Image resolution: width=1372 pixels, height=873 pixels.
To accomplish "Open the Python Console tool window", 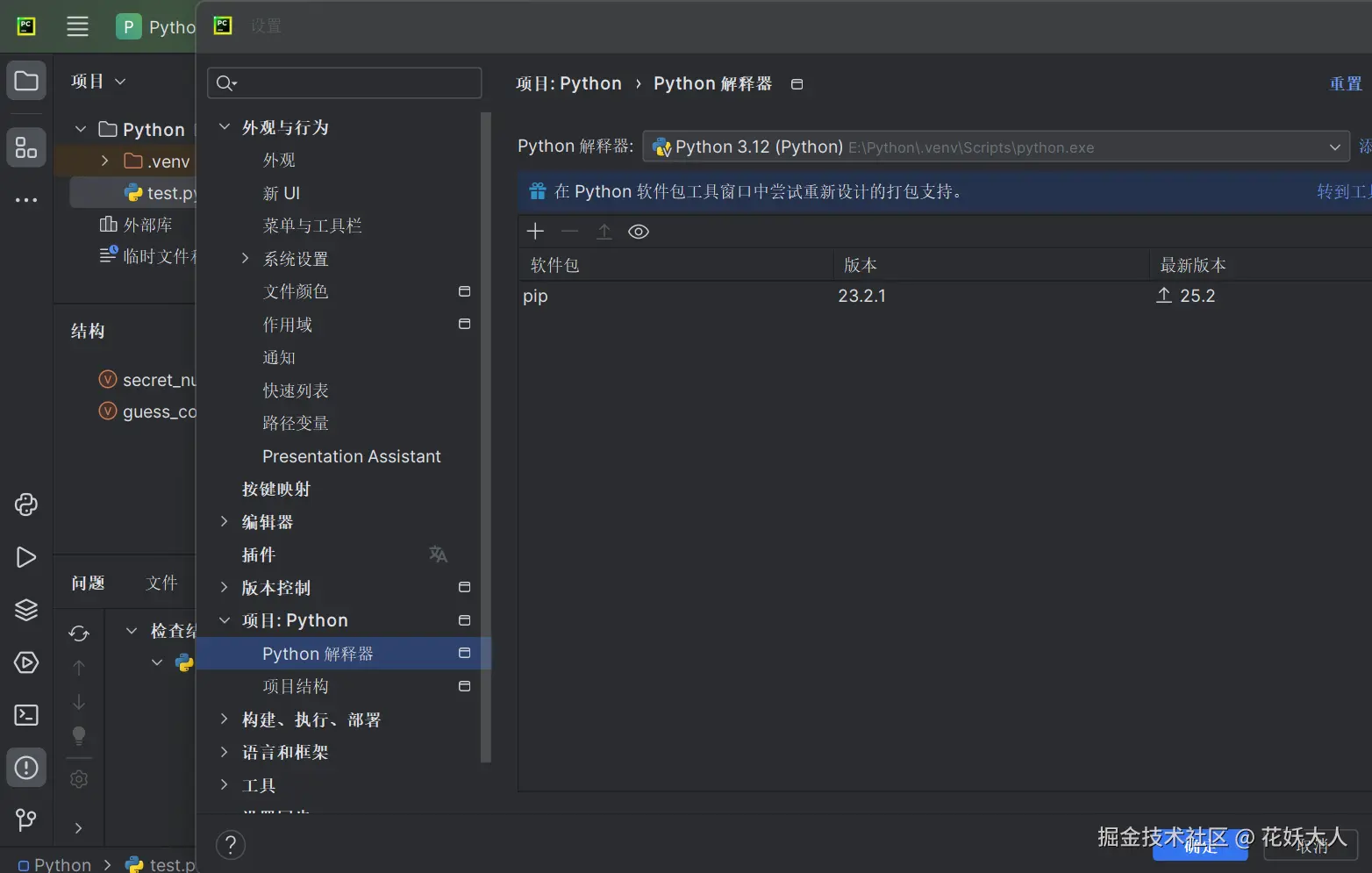I will pyautogui.click(x=26, y=504).
